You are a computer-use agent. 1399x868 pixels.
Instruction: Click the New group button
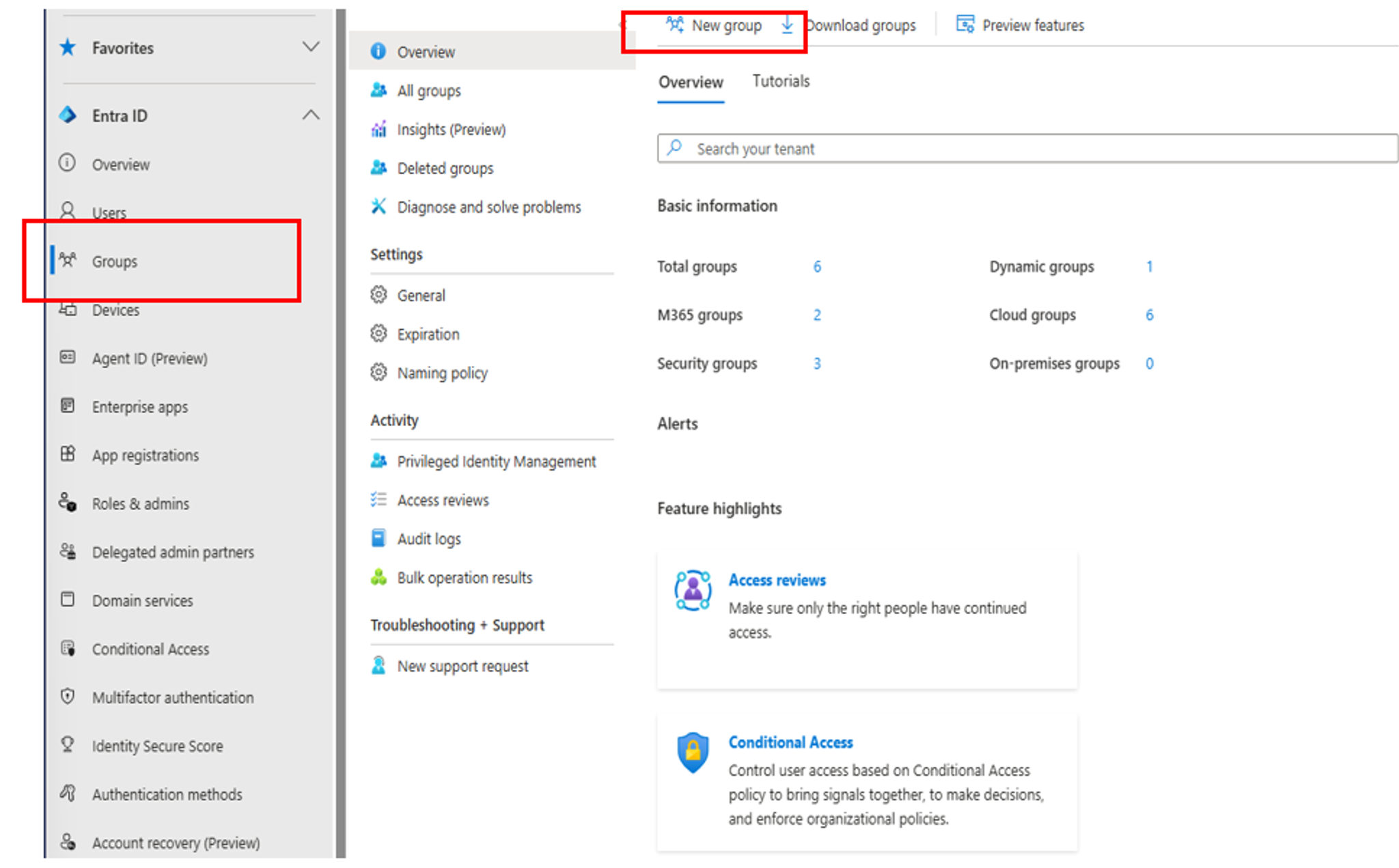coord(714,25)
